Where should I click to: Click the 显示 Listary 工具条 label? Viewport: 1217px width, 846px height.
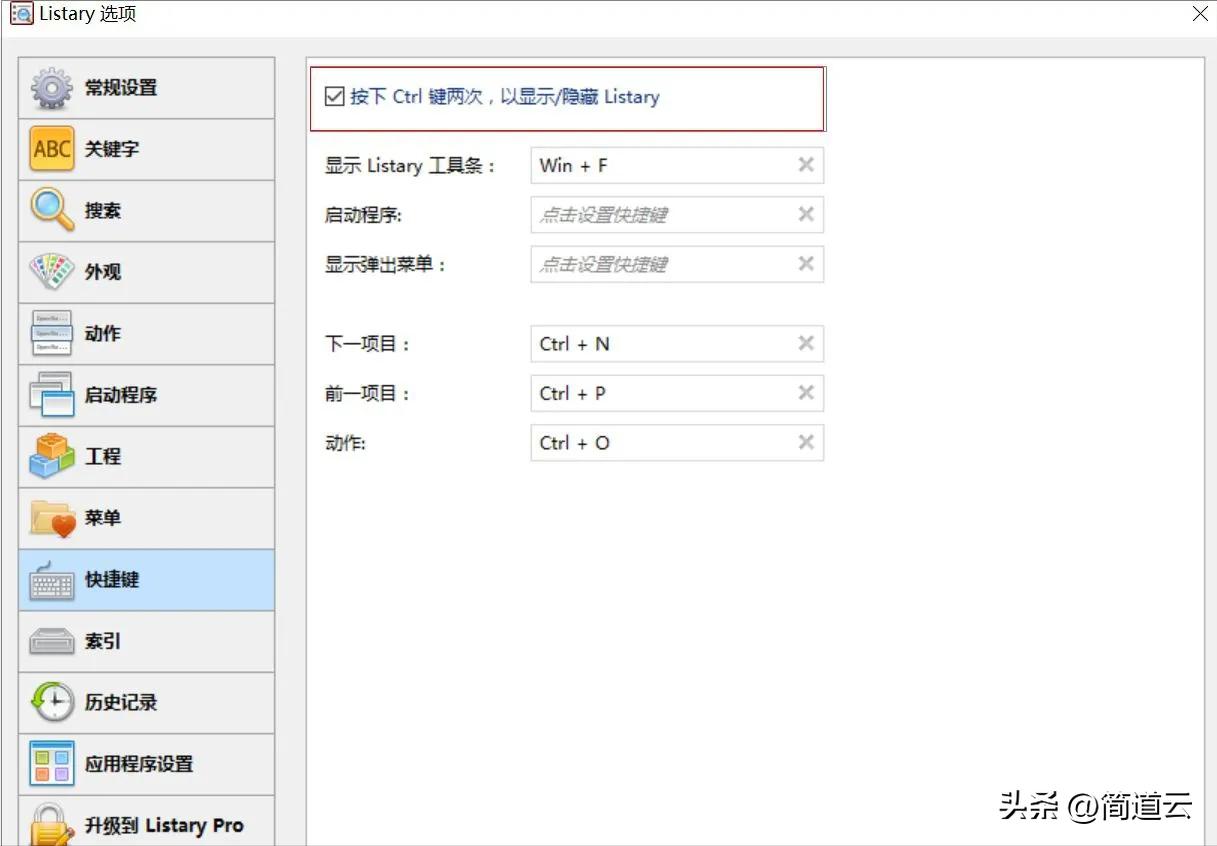click(410, 166)
